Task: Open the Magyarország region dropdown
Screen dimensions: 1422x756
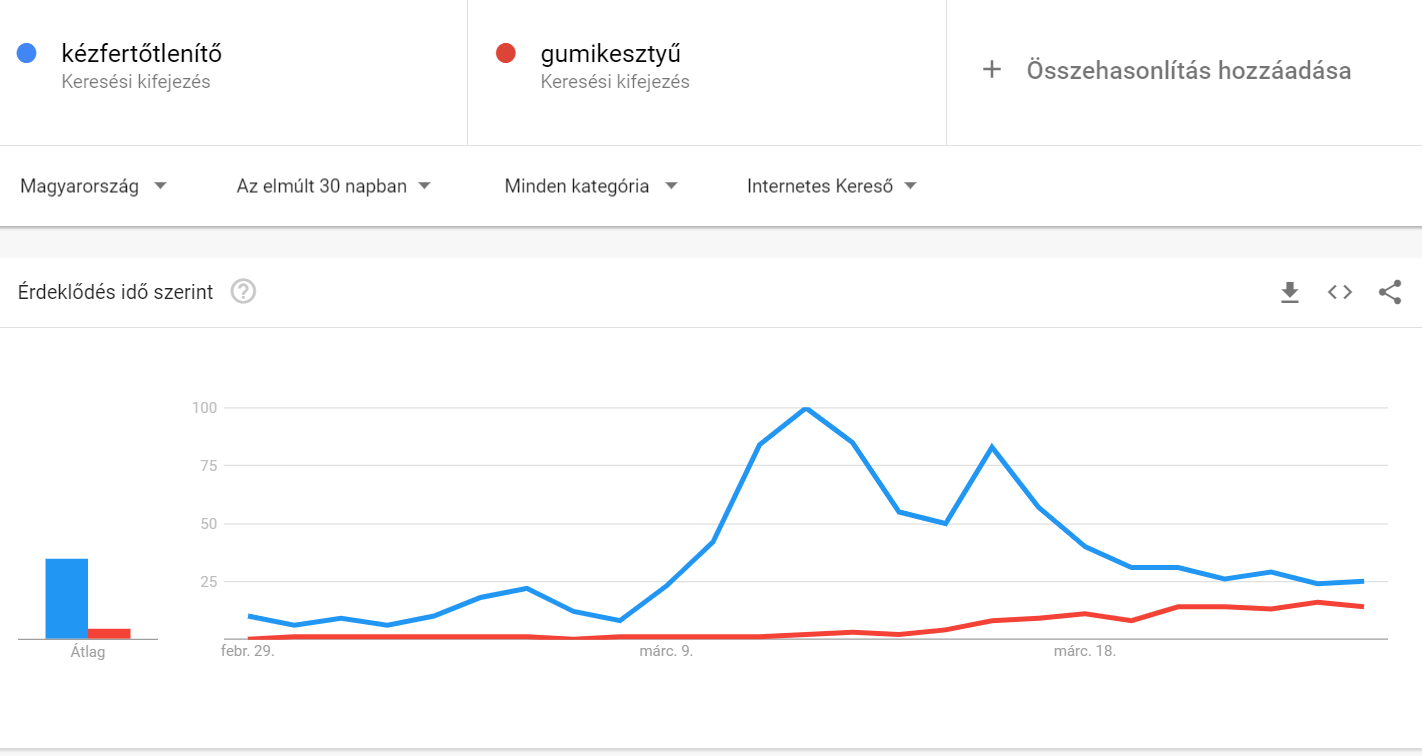Action: pyautogui.click(x=93, y=186)
